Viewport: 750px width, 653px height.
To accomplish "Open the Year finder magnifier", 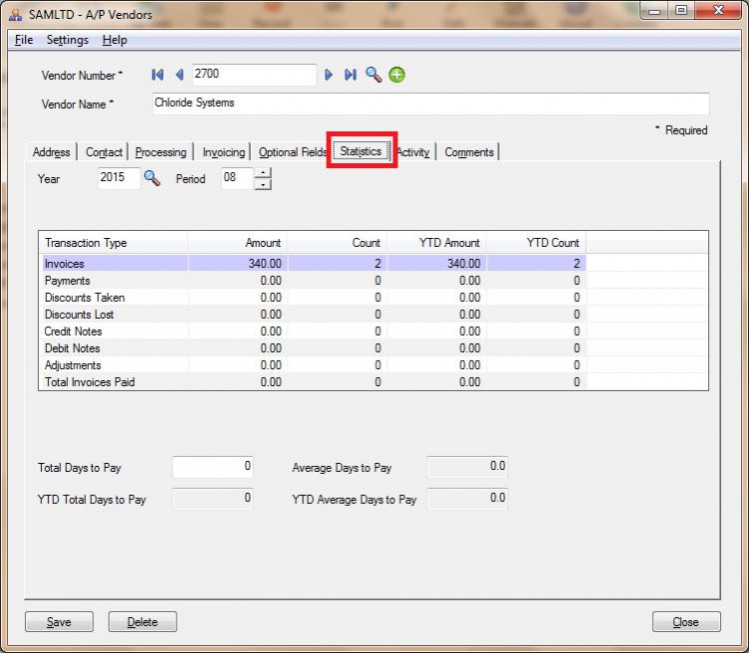I will (x=152, y=178).
